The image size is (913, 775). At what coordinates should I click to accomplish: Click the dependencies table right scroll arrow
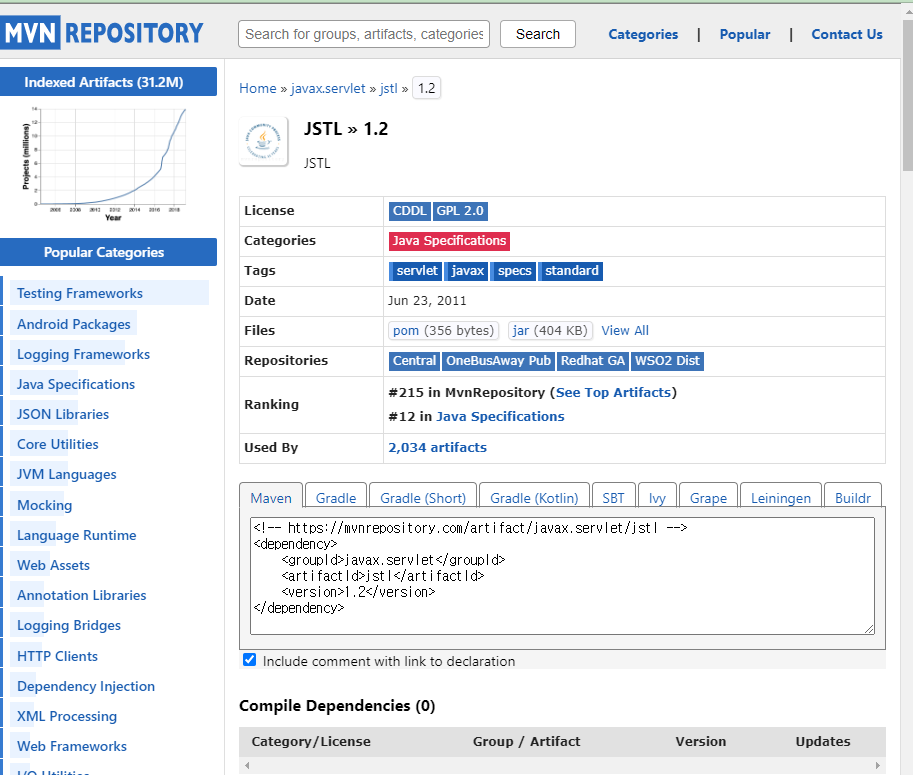pyautogui.click(x=877, y=766)
